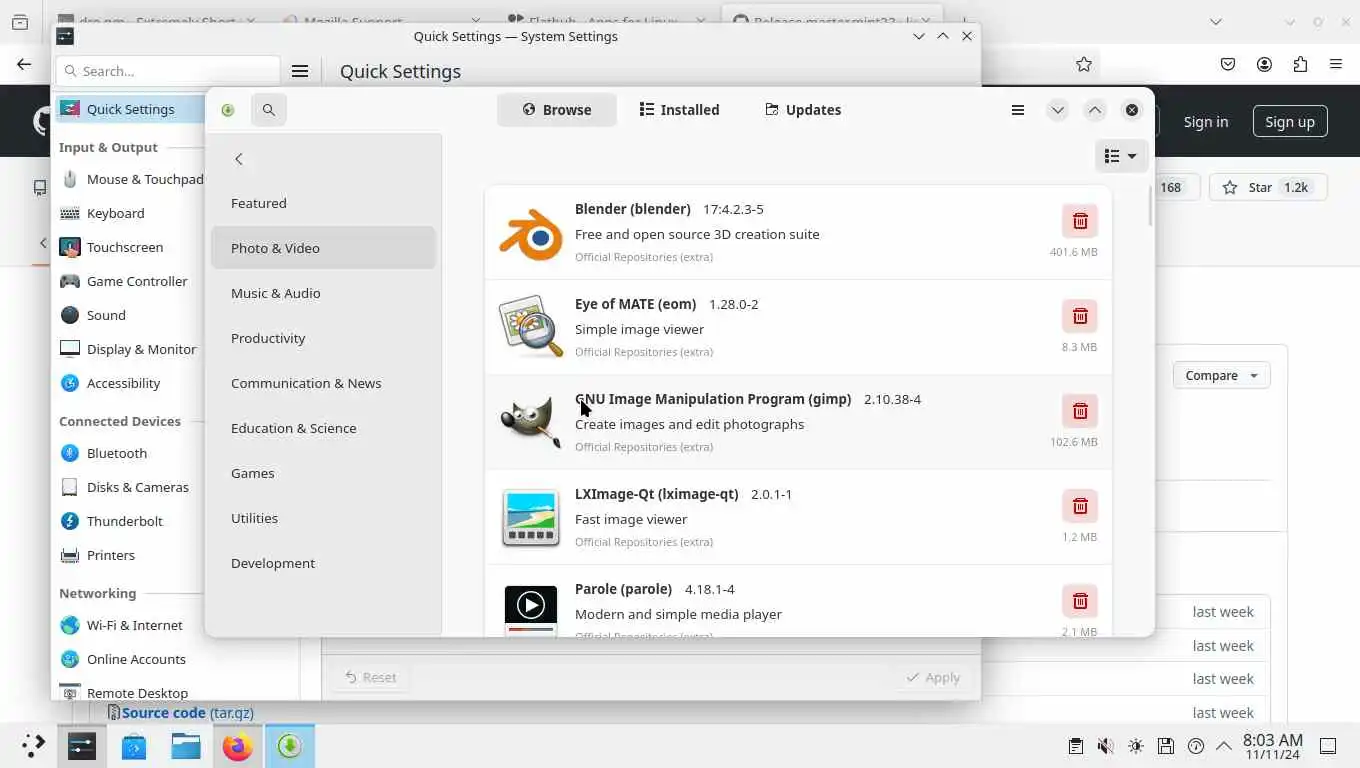Select the Development category

pos(323,563)
